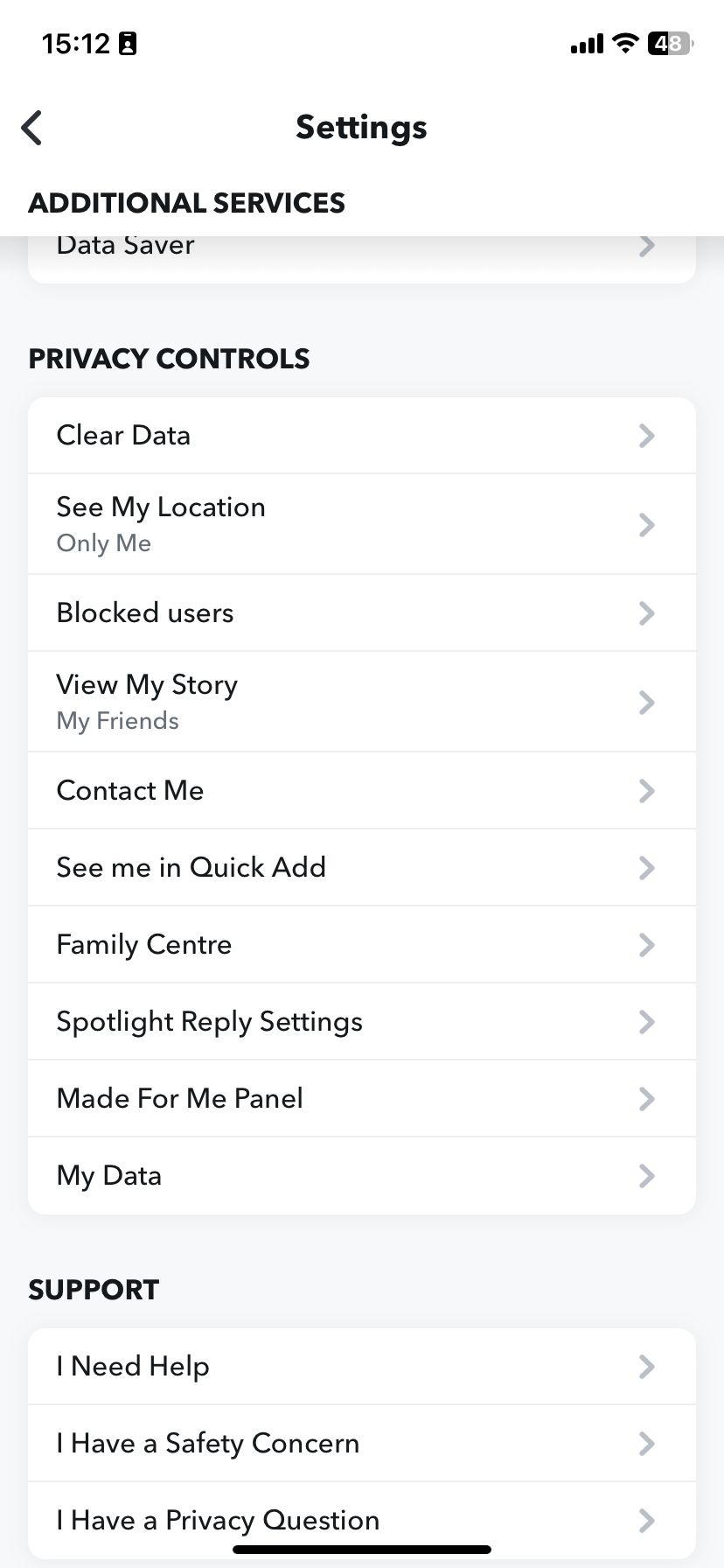The image size is (724, 1568).
Task: Tap the status bar clock
Action: (x=76, y=44)
